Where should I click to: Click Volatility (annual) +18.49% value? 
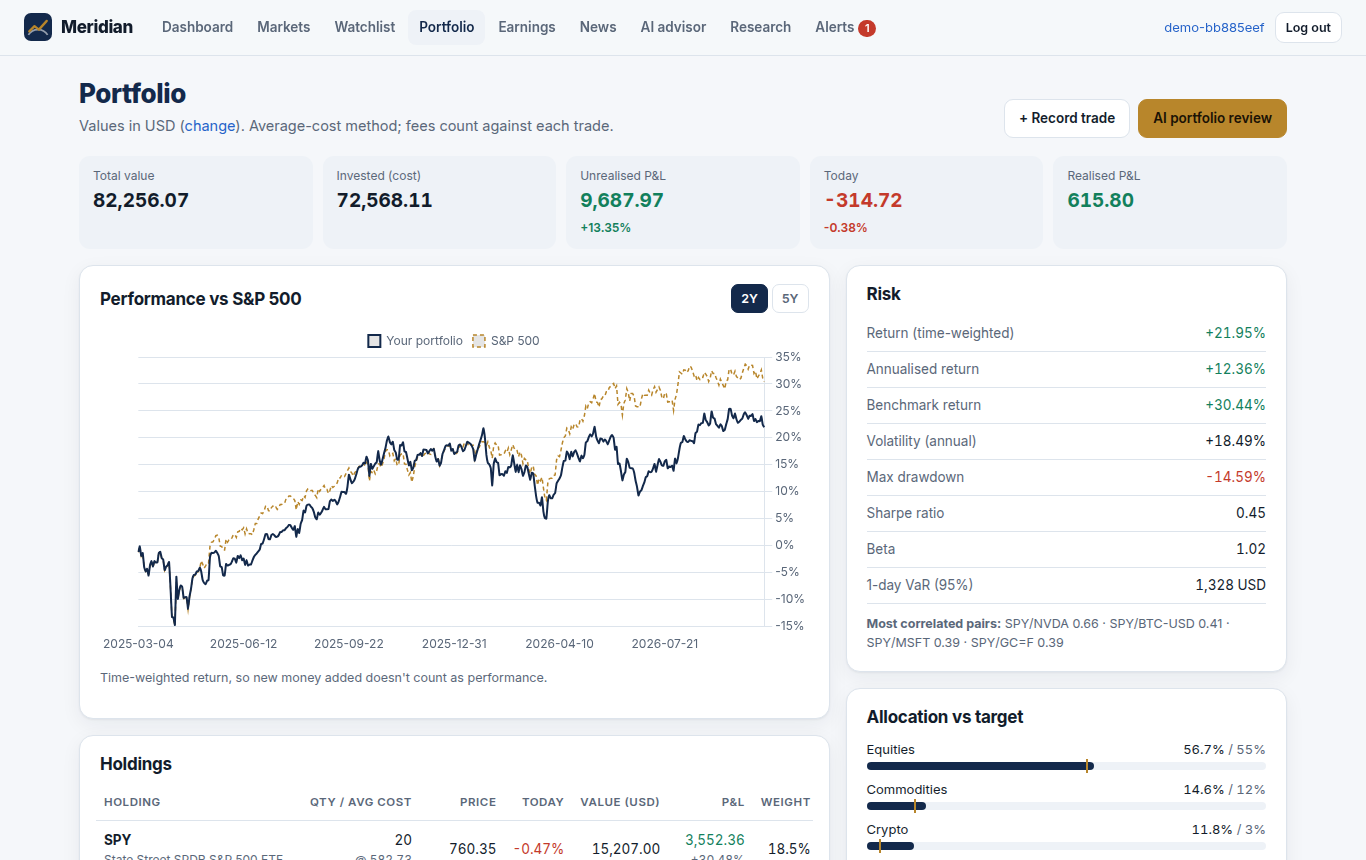[1235, 441]
